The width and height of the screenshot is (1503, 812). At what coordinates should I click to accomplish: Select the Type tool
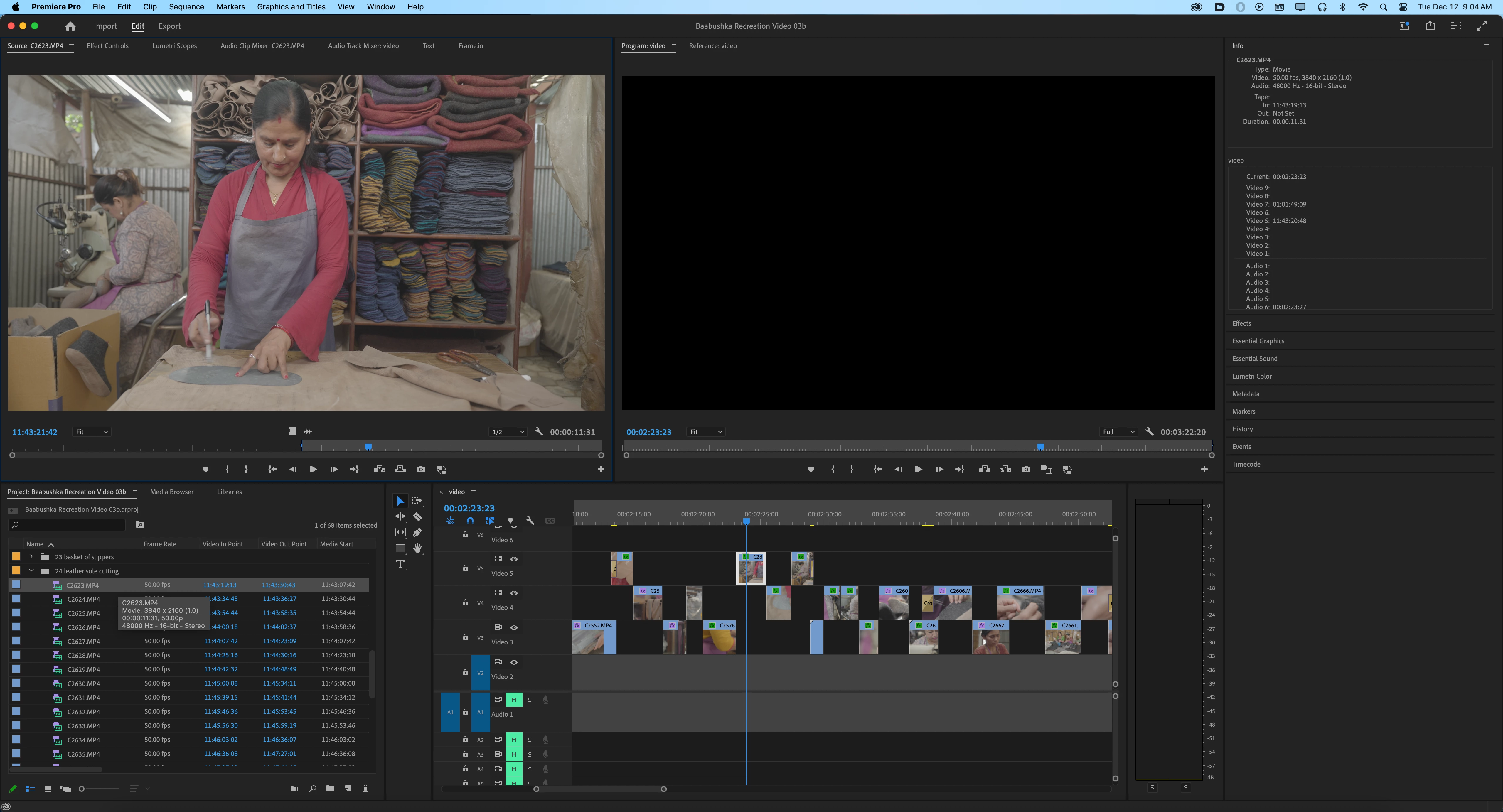(x=400, y=564)
